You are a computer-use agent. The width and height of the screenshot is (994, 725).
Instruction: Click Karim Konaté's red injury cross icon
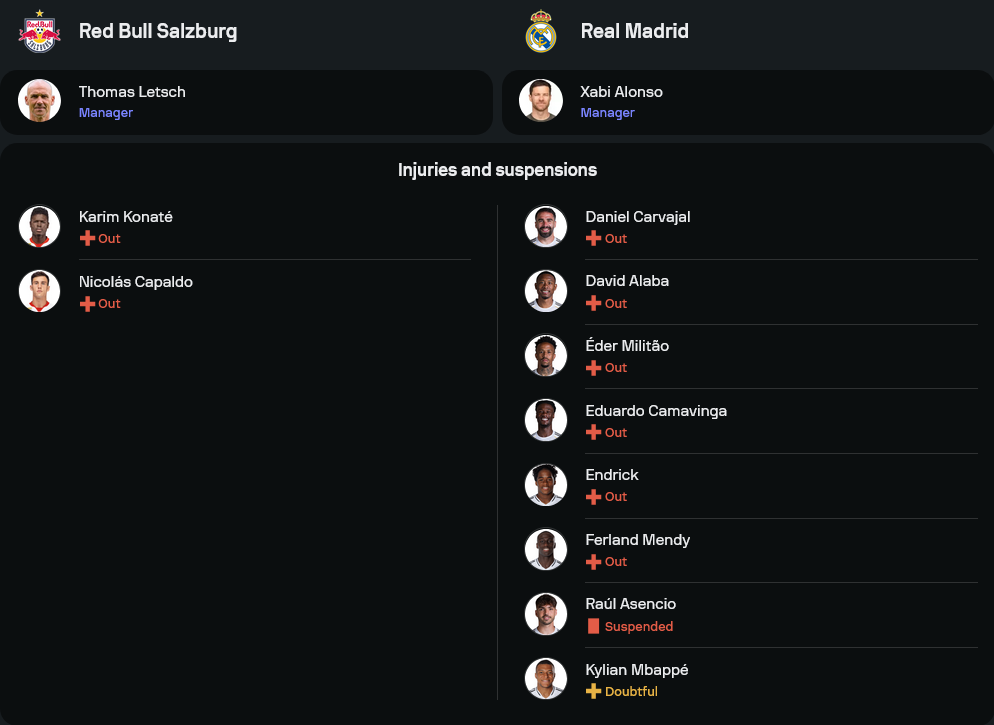click(87, 238)
